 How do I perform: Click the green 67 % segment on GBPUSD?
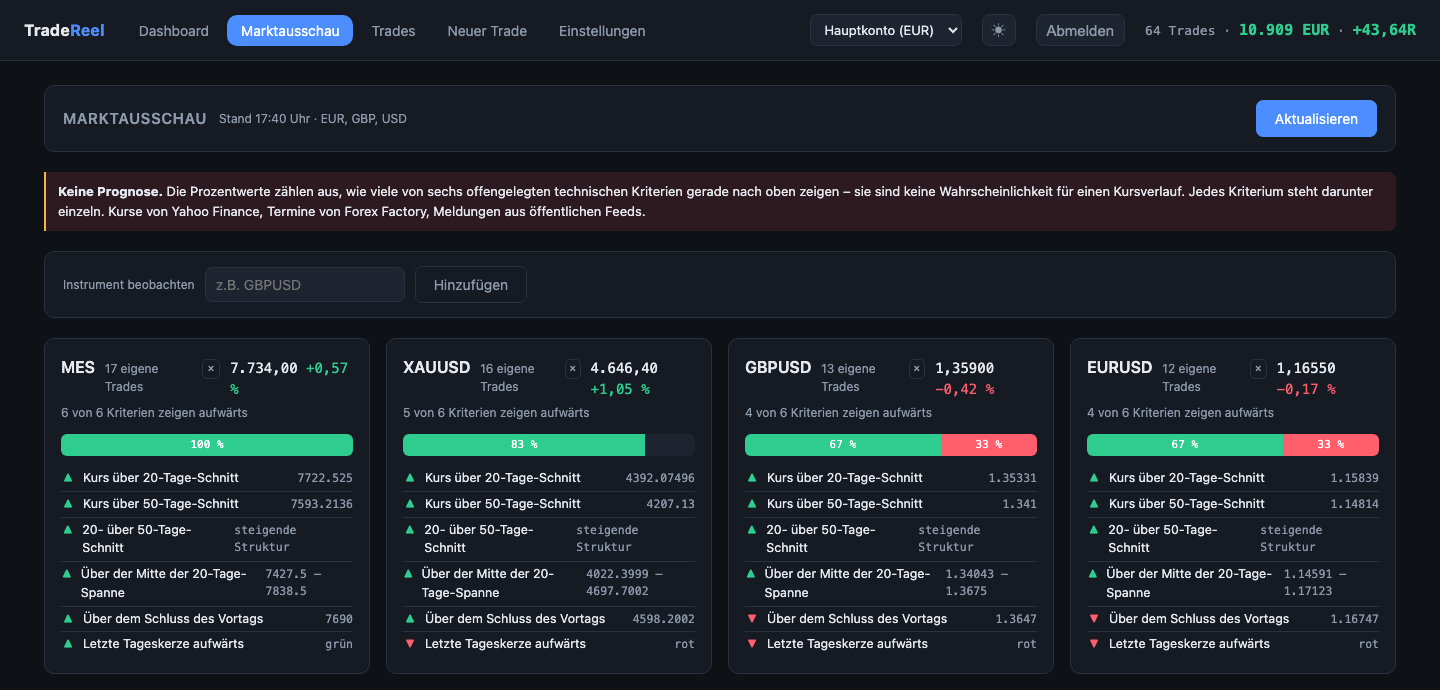(843, 444)
